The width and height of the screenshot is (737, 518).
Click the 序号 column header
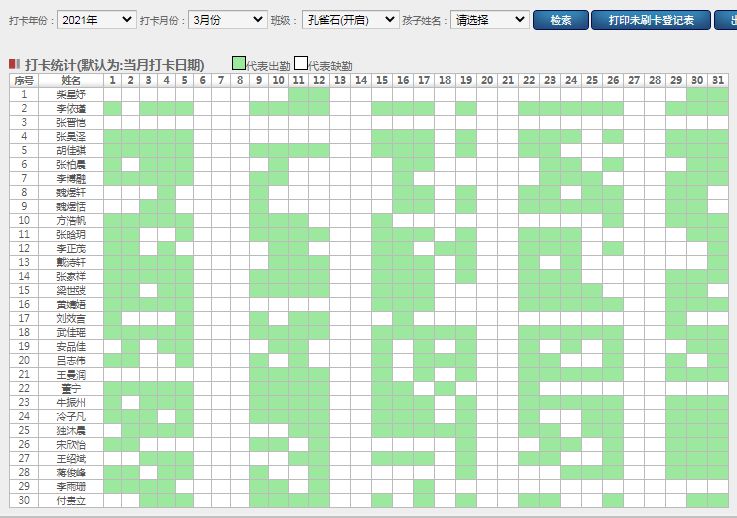24,80
